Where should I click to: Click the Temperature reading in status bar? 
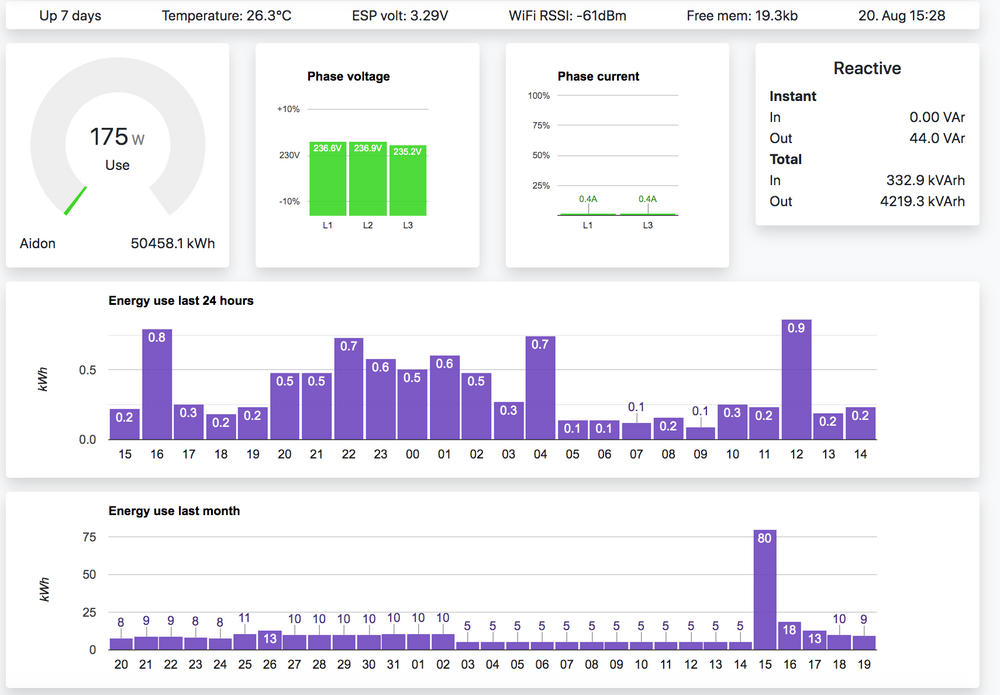226,16
